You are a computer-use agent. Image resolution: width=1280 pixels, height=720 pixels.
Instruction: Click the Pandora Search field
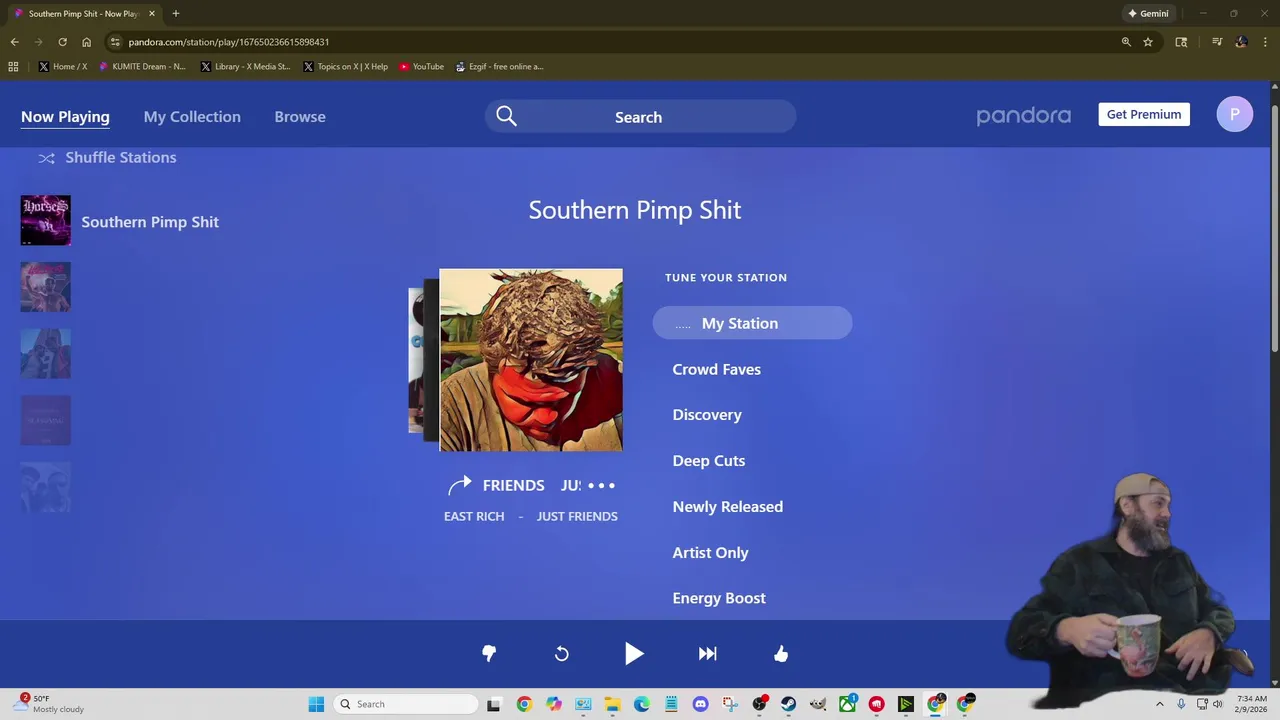(640, 117)
